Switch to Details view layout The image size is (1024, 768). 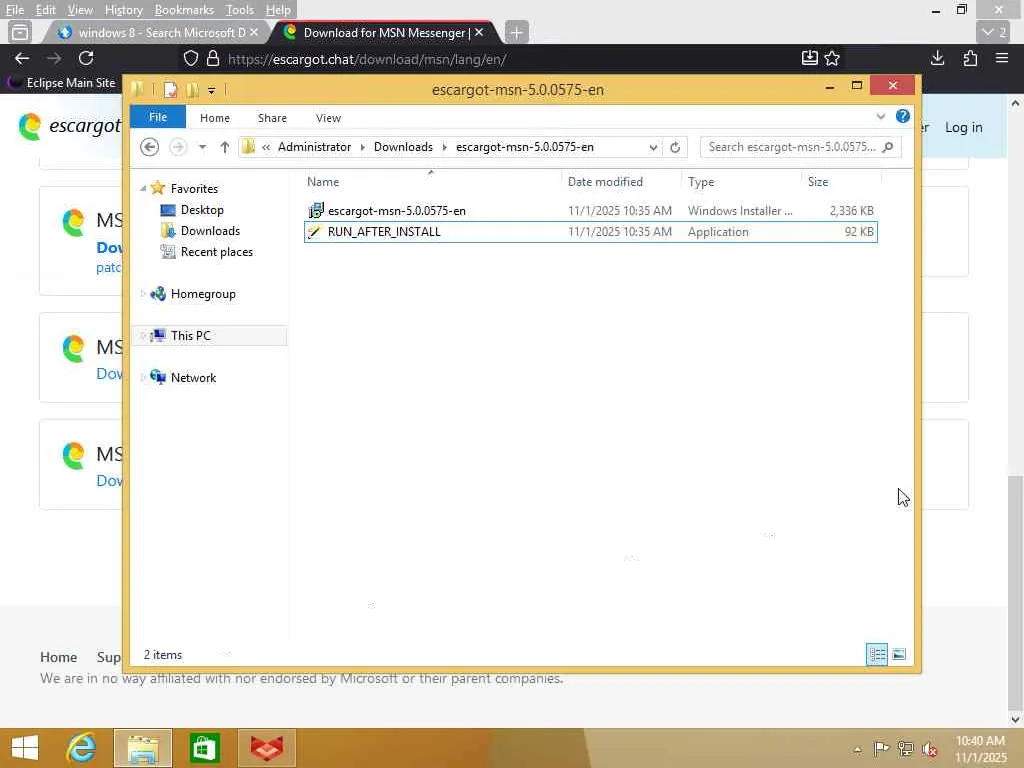pyautogui.click(x=876, y=654)
